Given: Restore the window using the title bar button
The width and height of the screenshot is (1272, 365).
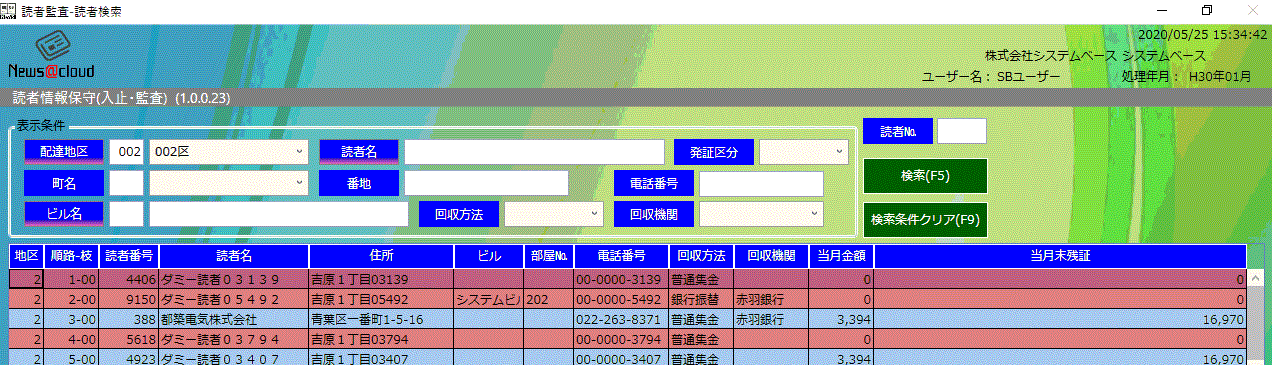Looking at the screenshot, I should pyautogui.click(x=1207, y=9).
